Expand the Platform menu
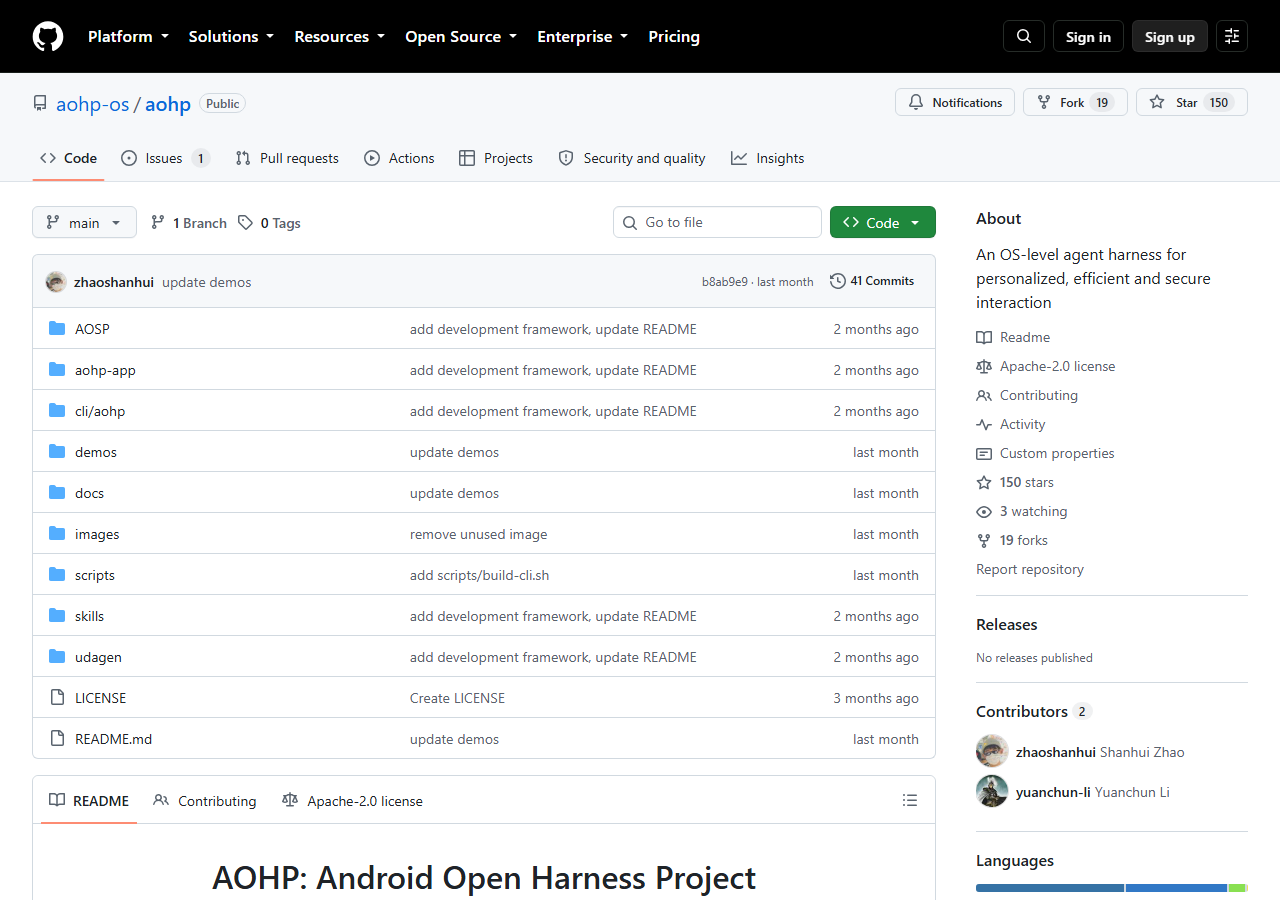 (x=128, y=37)
